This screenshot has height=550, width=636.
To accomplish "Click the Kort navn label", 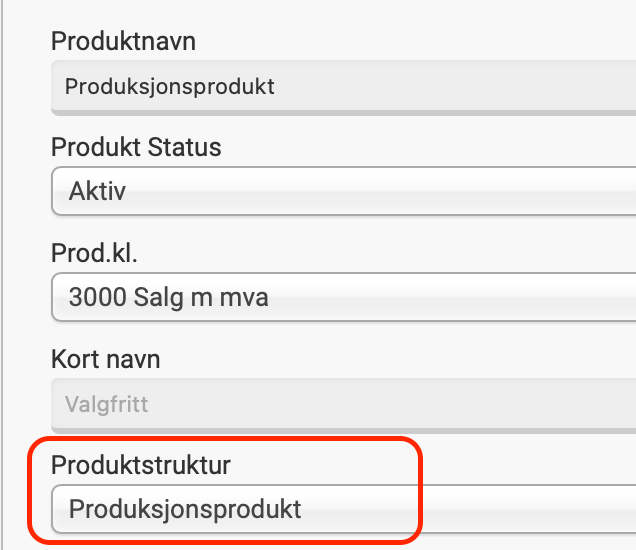I will 105,359.
